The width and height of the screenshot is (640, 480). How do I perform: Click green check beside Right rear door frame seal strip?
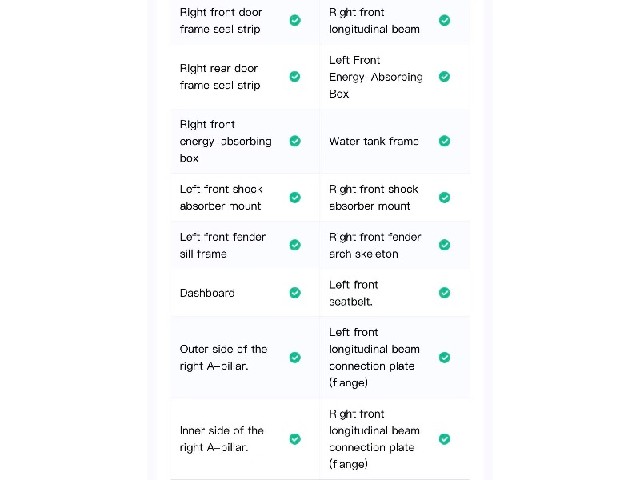pos(295,77)
